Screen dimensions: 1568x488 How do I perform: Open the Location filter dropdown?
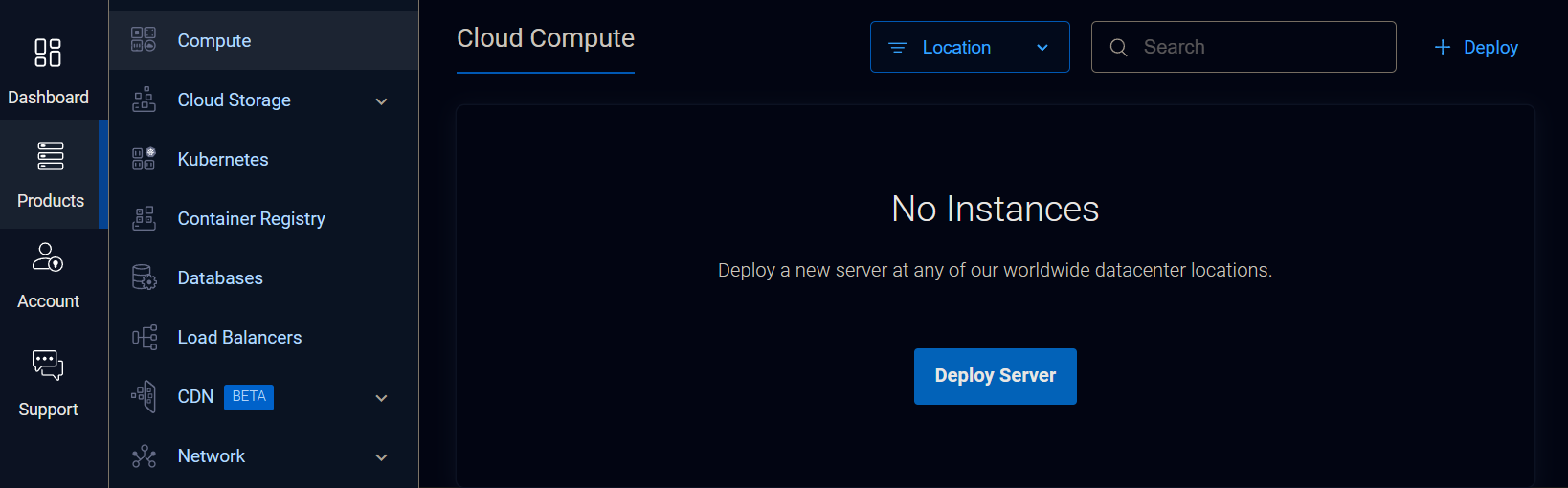pos(970,47)
